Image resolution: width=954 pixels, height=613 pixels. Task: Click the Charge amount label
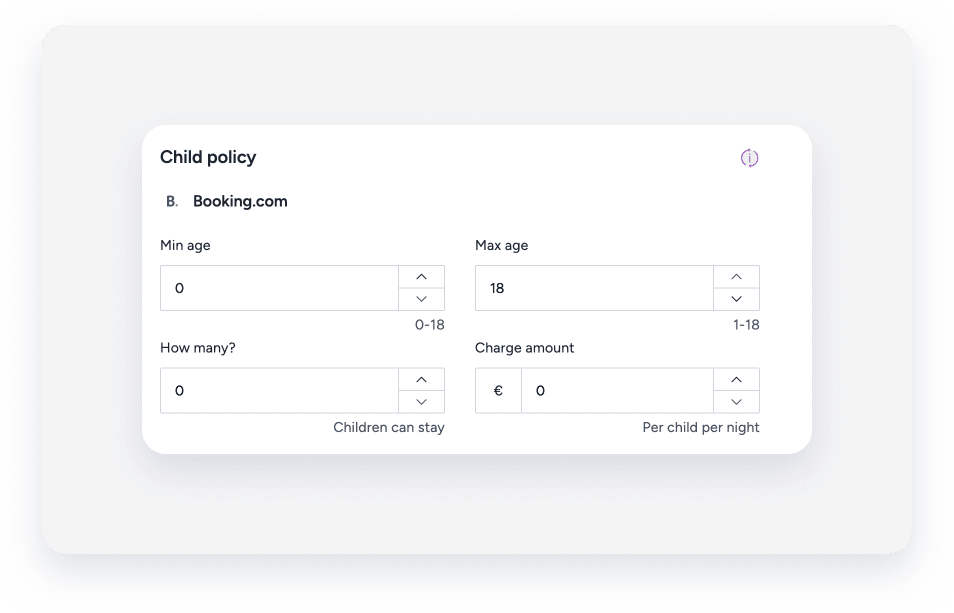click(x=524, y=348)
